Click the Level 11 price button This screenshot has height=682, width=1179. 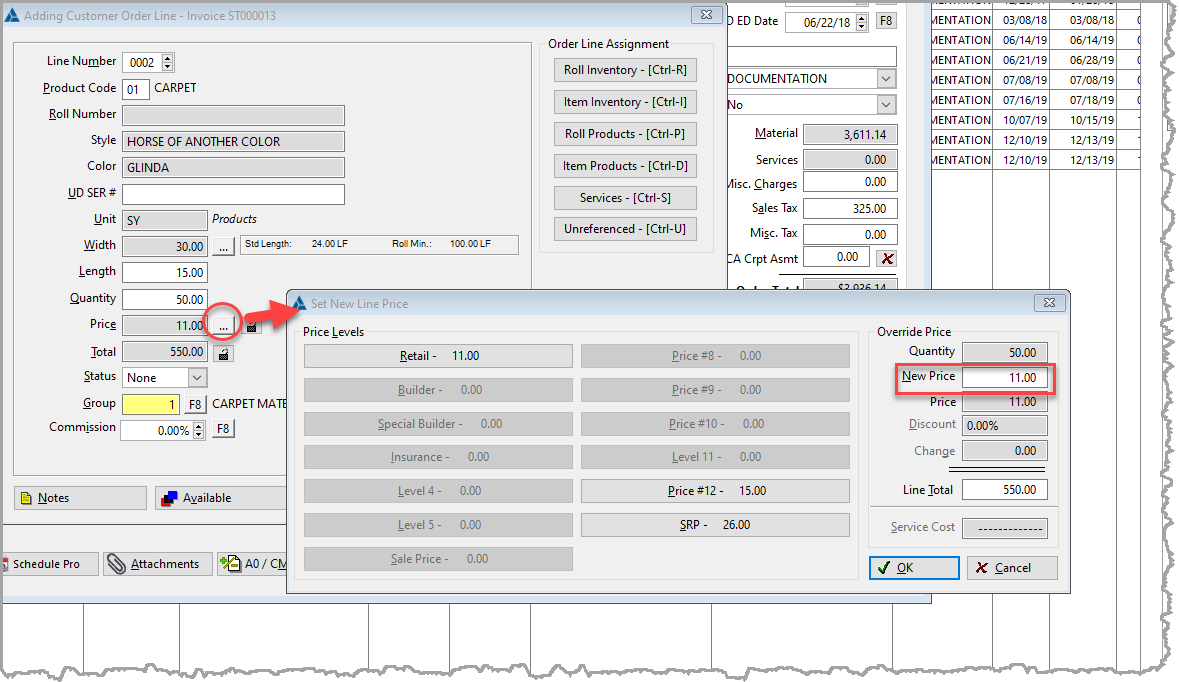(x=715, y=456)
